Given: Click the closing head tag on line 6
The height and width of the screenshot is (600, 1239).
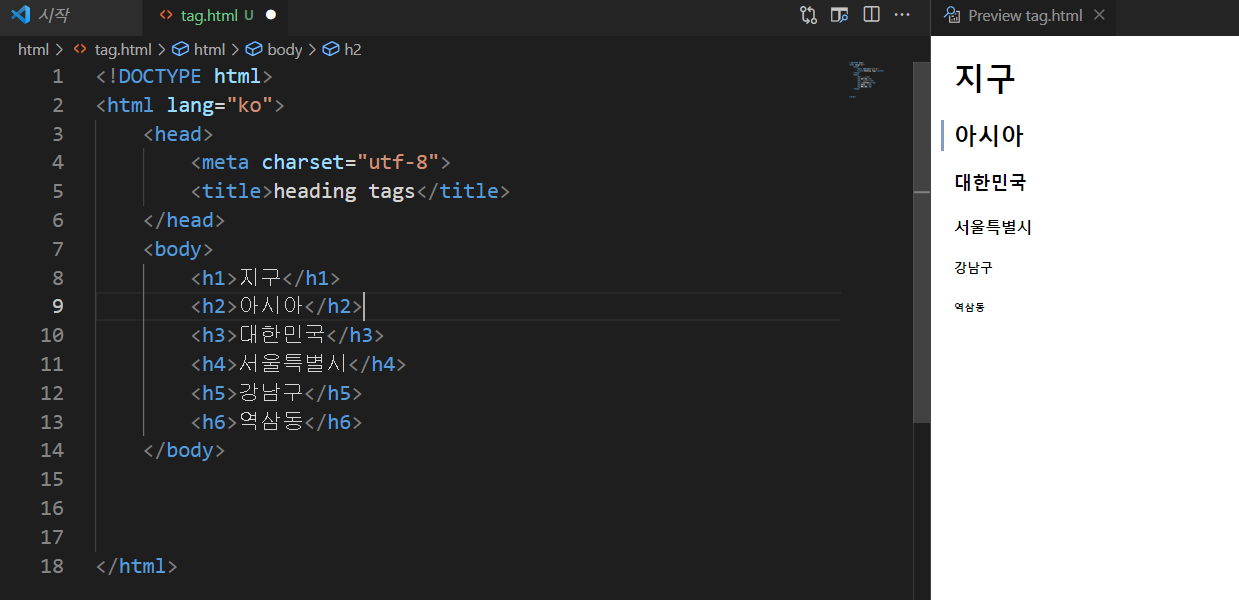Looking at the screenshot, I should point(184,220).
